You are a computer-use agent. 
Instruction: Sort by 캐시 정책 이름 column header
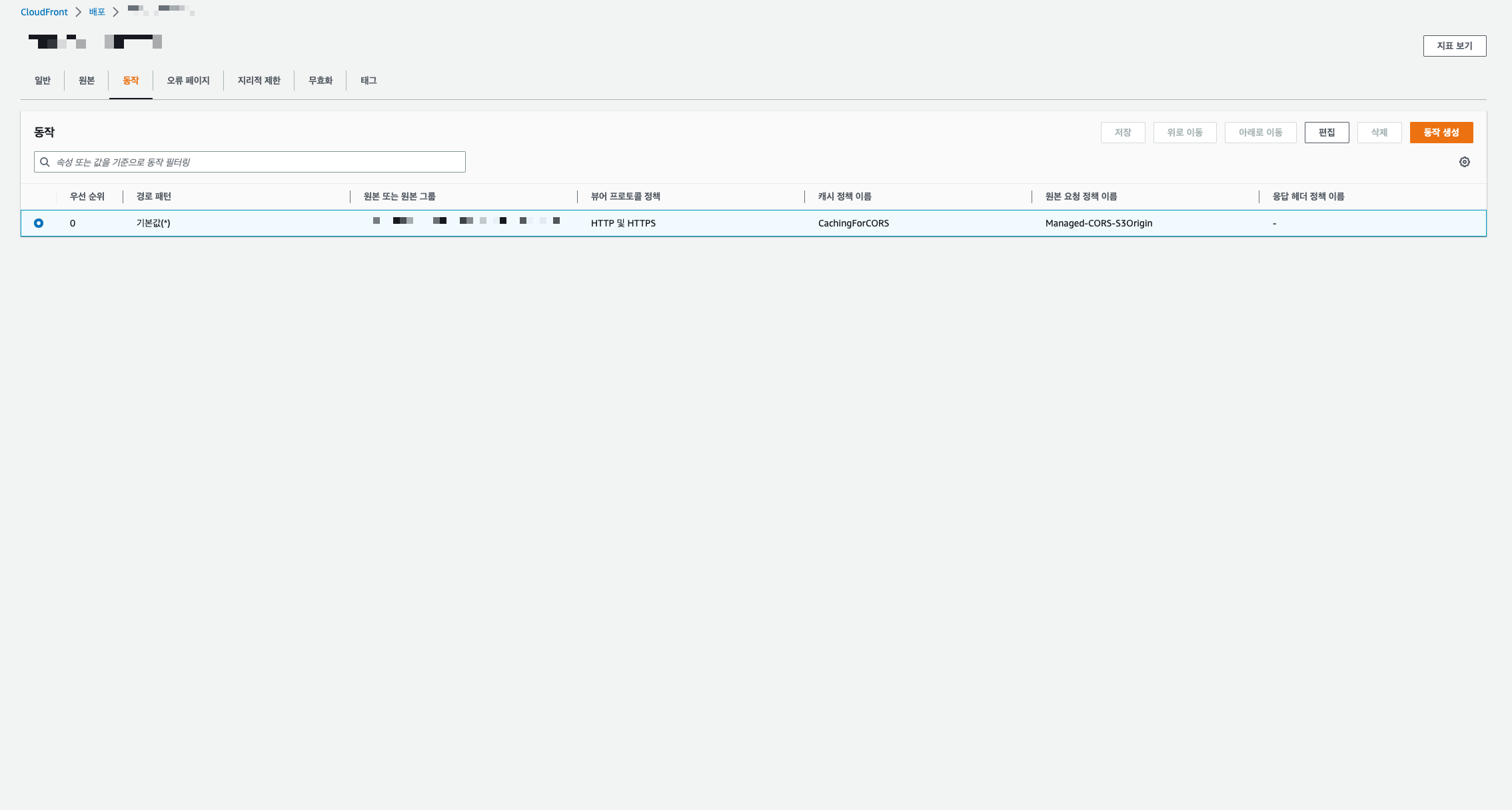(x=844, y=197)
